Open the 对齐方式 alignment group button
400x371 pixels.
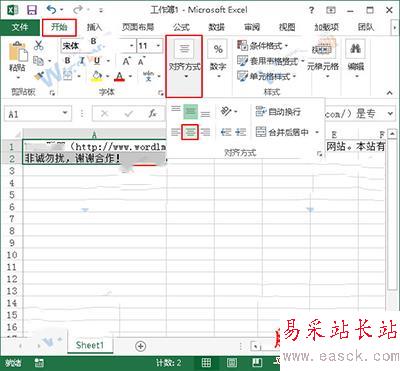click(184, 66)
